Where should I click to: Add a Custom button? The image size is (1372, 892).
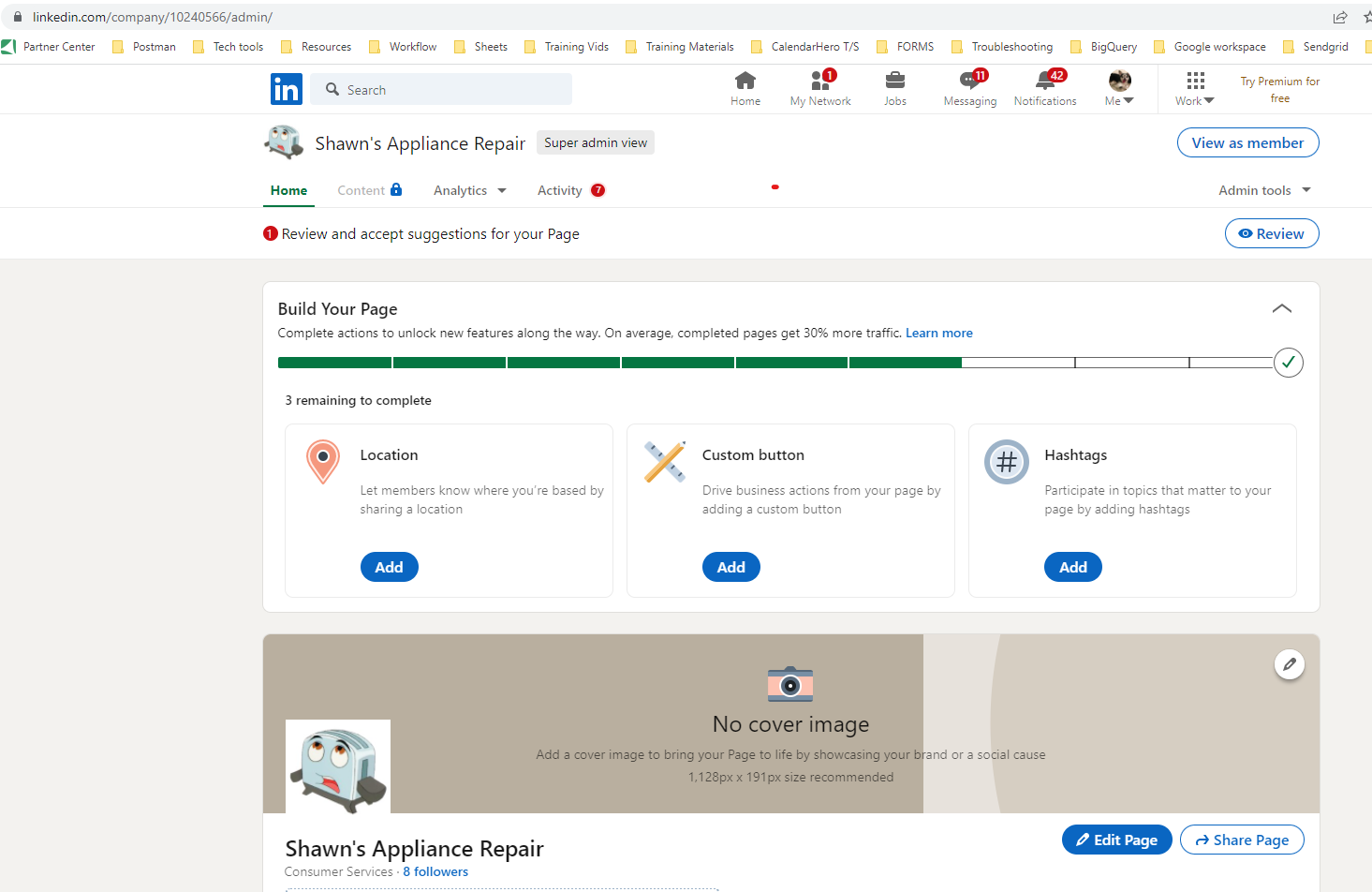coord(731,567)
